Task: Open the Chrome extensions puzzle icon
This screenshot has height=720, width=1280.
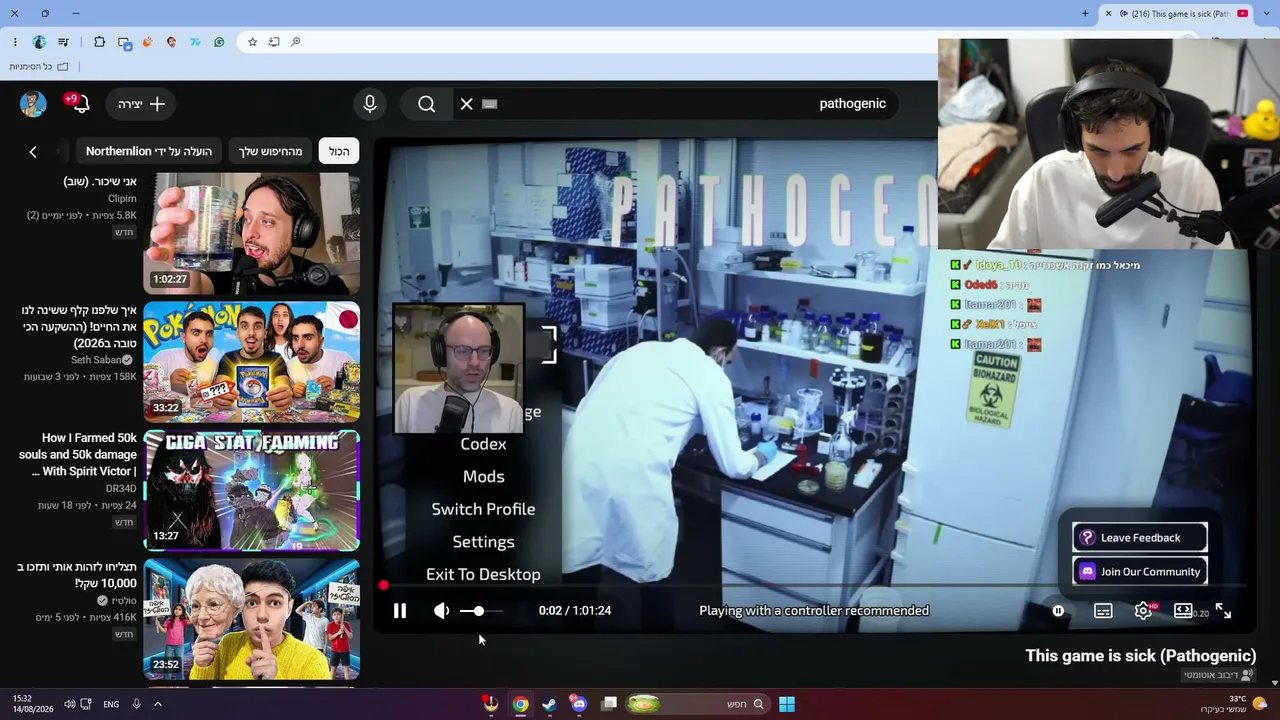Action: 99,42
